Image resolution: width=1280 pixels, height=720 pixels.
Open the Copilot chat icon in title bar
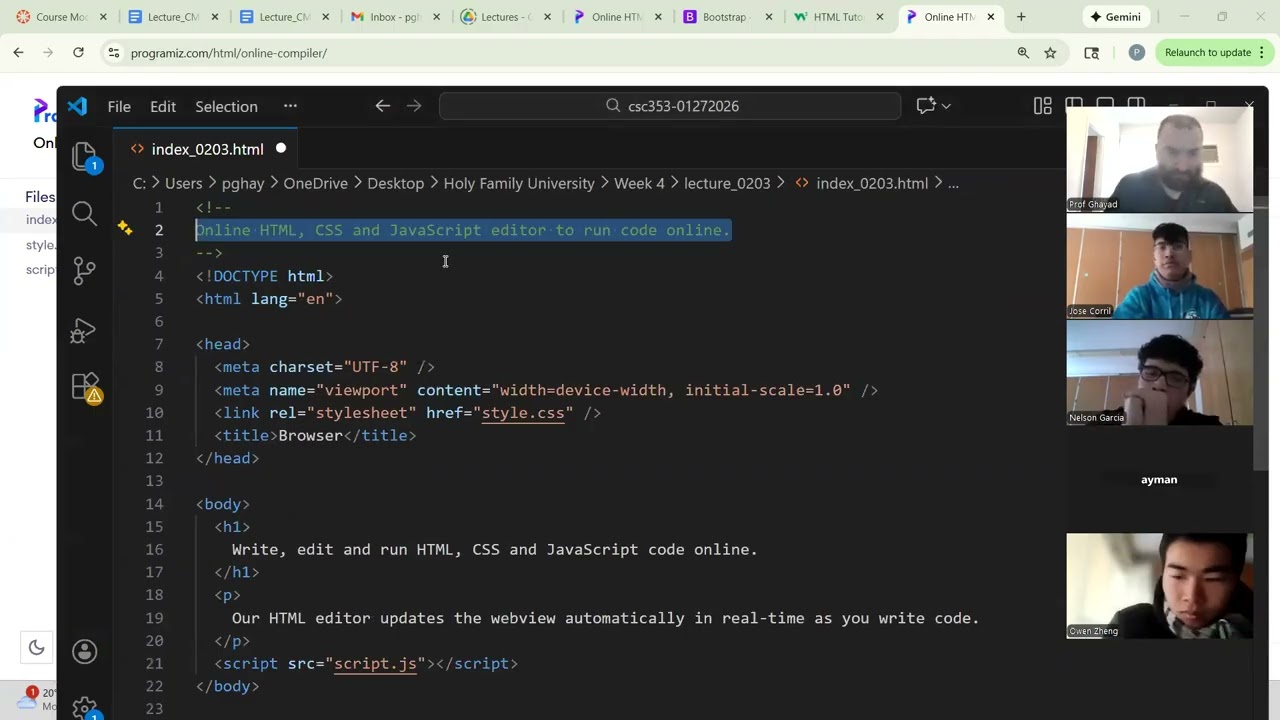coord(926,106)
